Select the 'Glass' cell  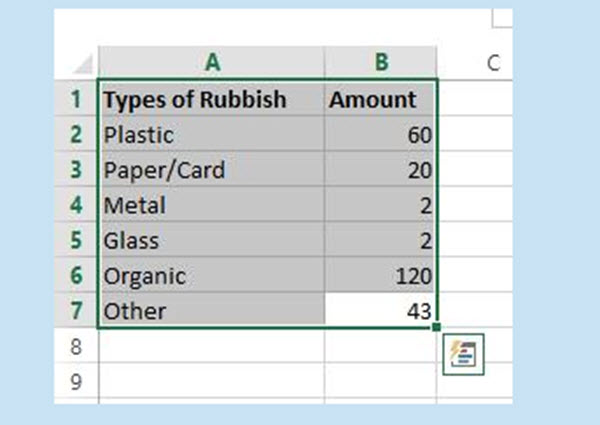212,240
